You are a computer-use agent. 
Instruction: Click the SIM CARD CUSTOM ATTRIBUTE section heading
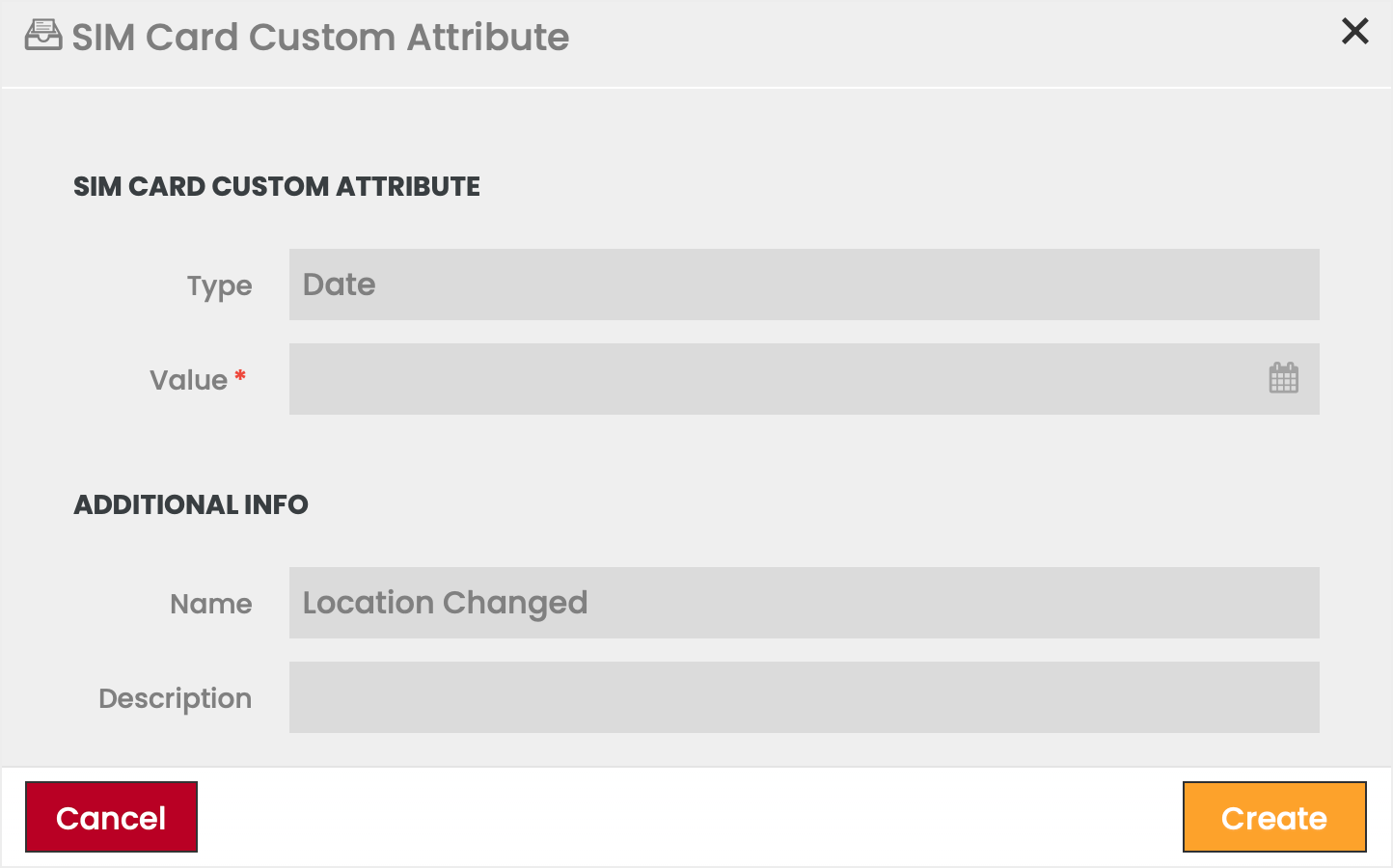click(x=277, y=186)
